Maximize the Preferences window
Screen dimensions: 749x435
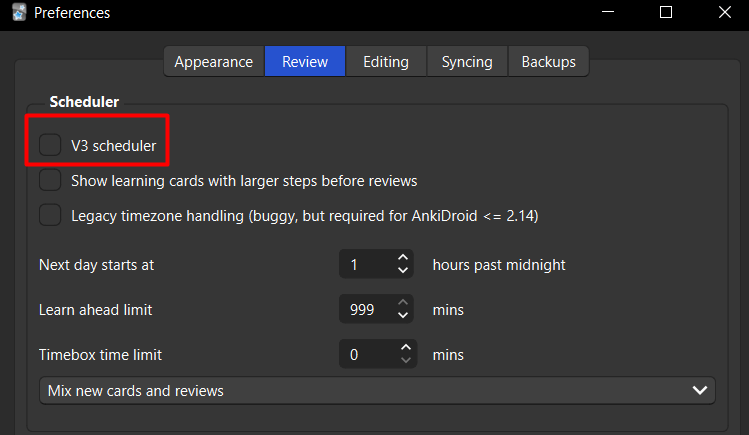click(666, 13)
